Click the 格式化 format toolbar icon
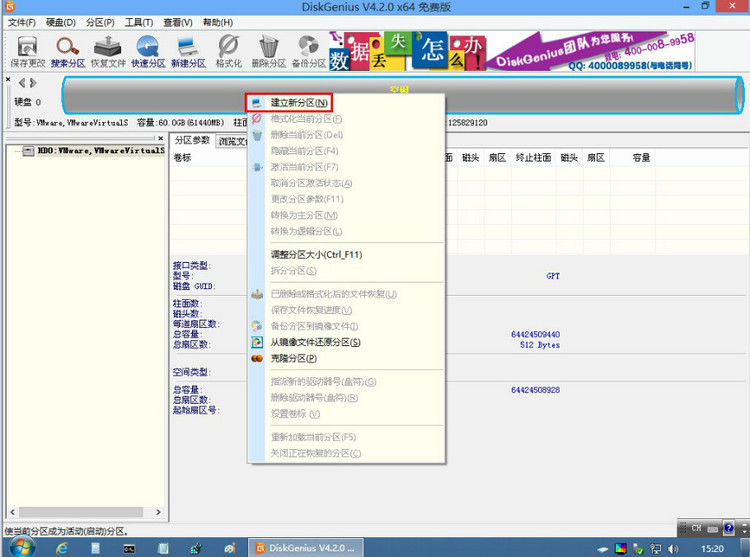Screen dimensions: 750x557 click(228, 50)
